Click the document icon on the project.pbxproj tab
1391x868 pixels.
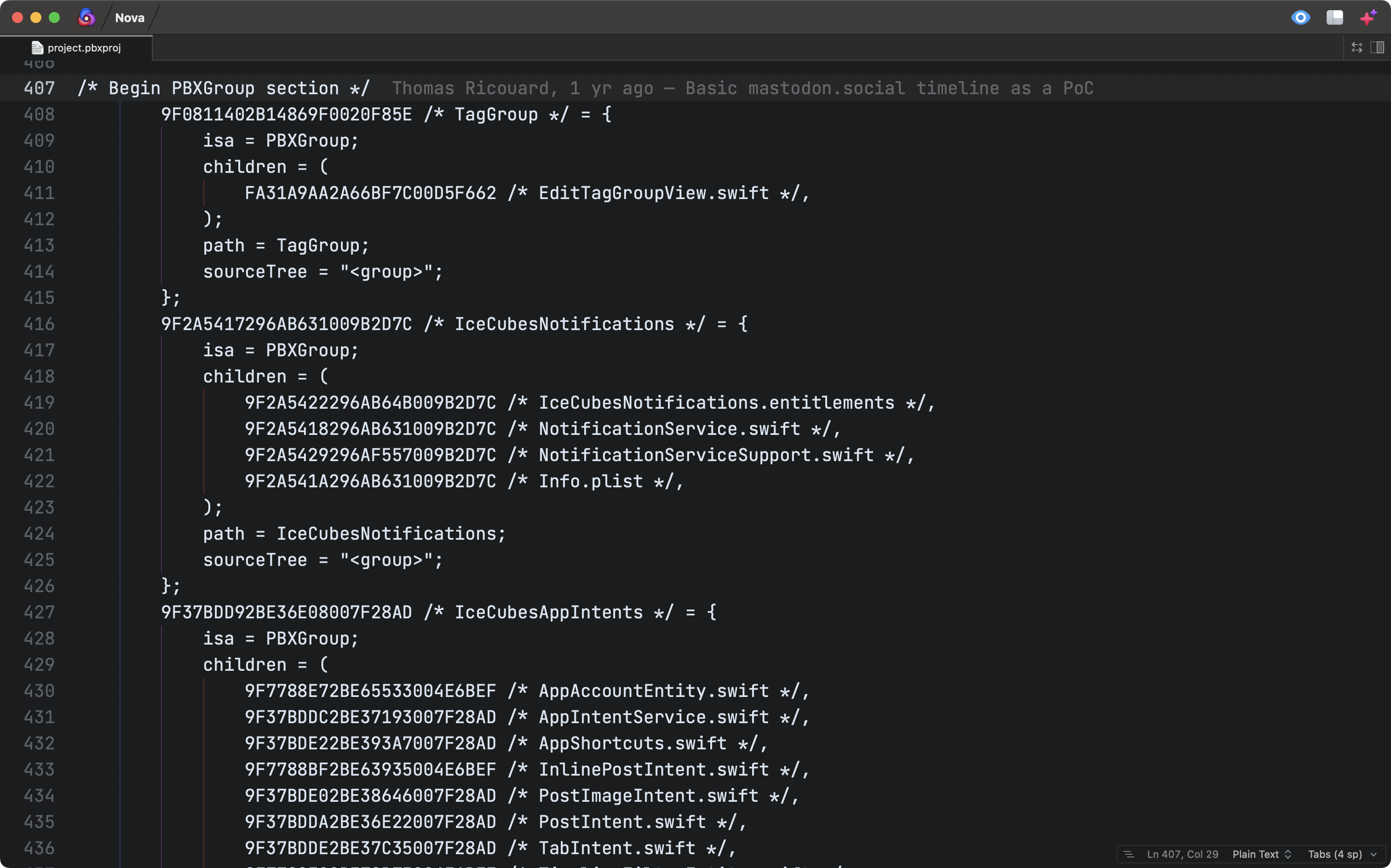tap(37, 48)
